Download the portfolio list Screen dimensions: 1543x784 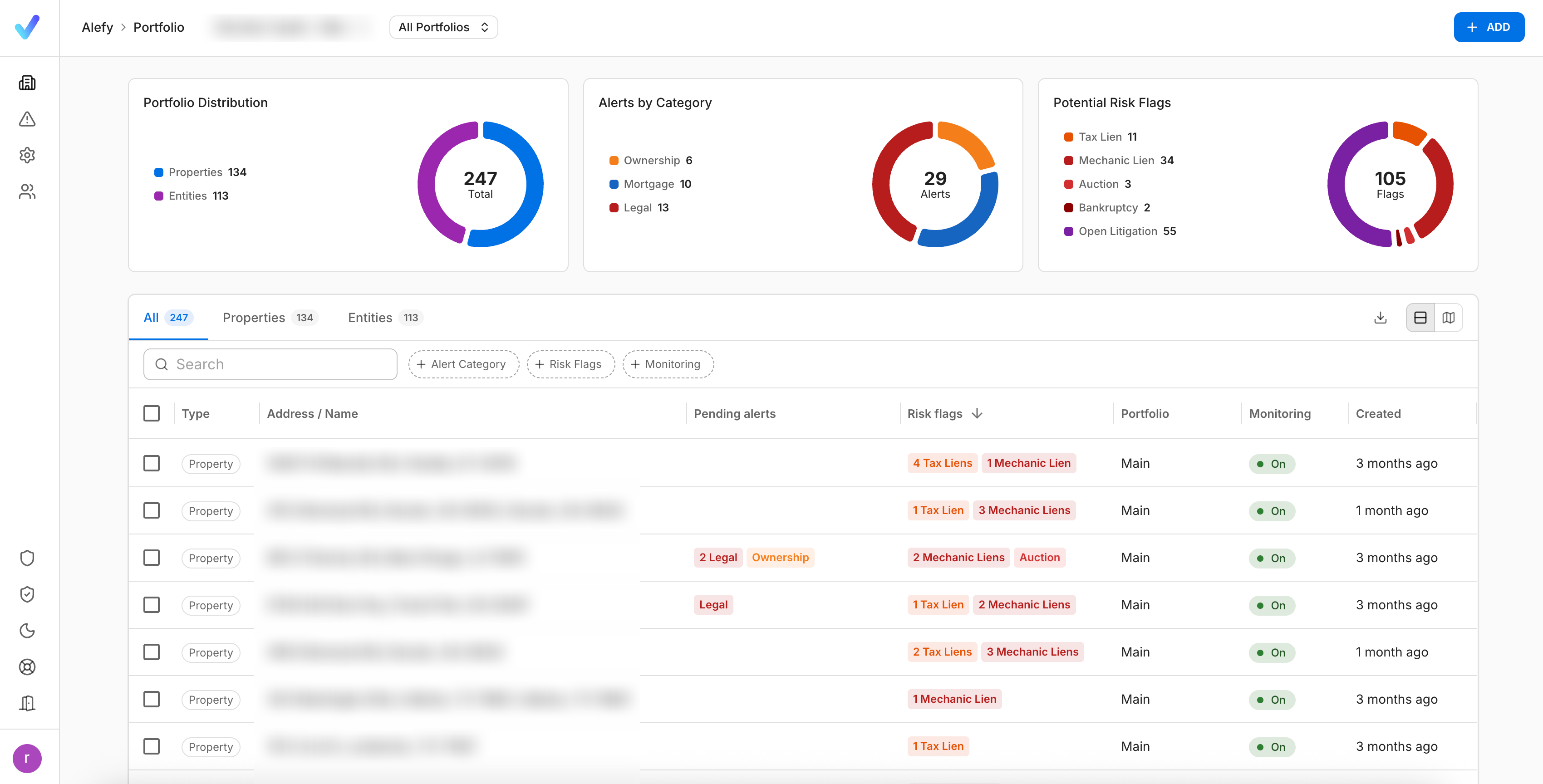tap(1380, 318)
